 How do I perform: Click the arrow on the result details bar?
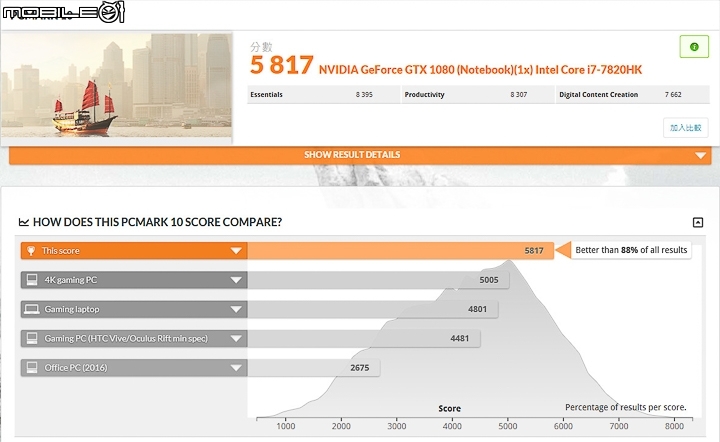pyautogui.click(x=700, y=156)
